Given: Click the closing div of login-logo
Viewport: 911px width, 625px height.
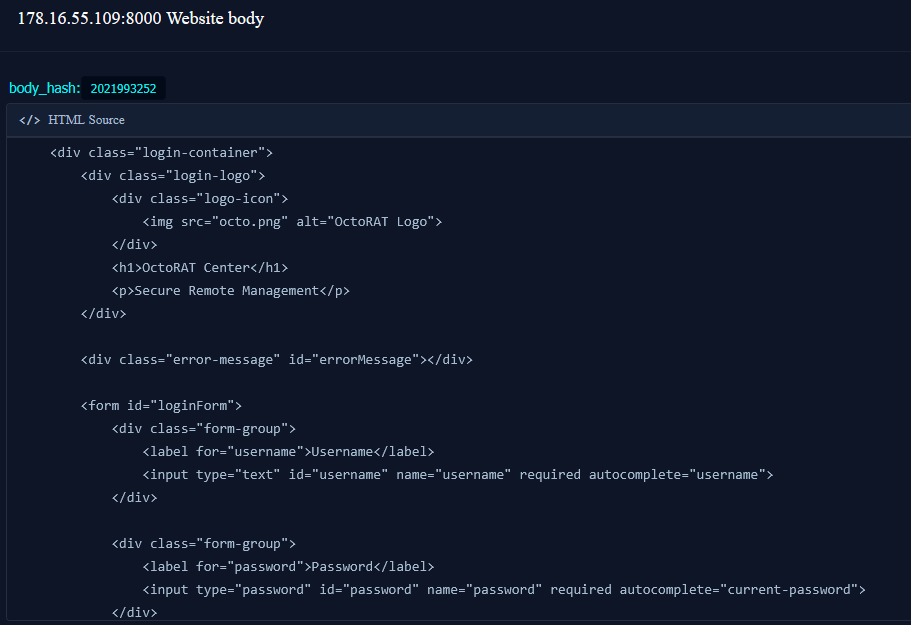Looking at the screenshot, I should point(103,313).
